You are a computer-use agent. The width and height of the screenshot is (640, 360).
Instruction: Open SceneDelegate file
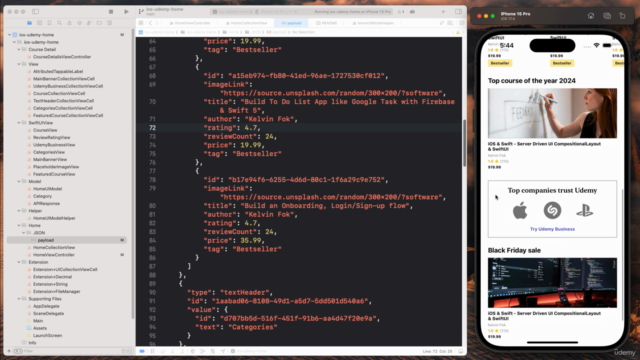coord(48,313)
